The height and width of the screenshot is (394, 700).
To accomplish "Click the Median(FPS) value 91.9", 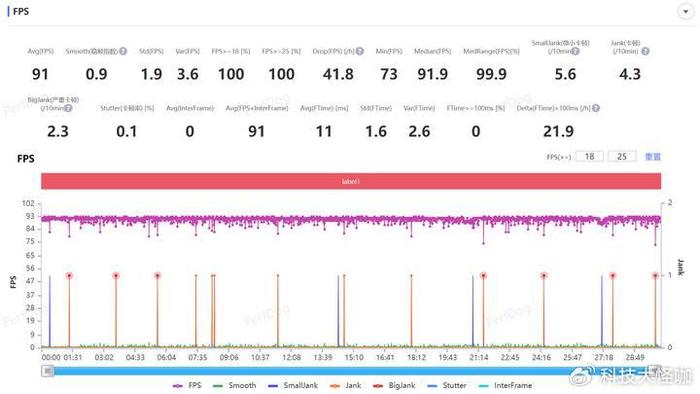I will 433,74.
